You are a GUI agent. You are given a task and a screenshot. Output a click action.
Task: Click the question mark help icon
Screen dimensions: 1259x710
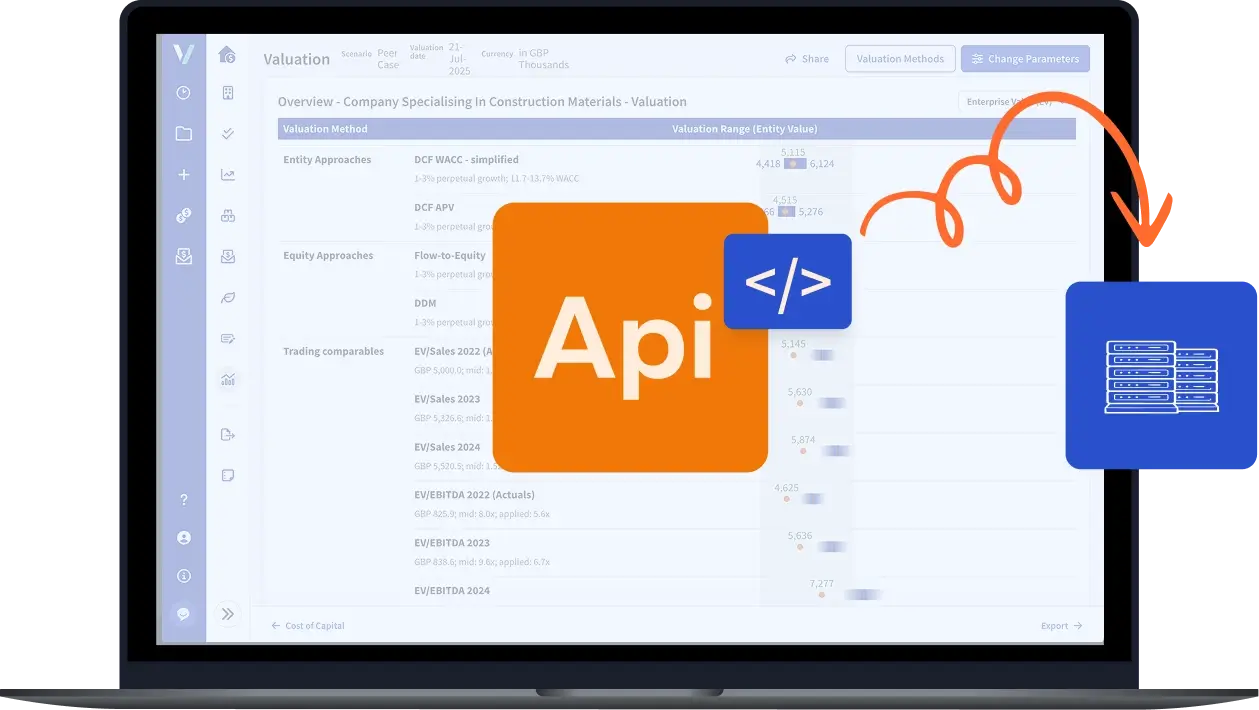pyautogui.click(x=183, y=499)
